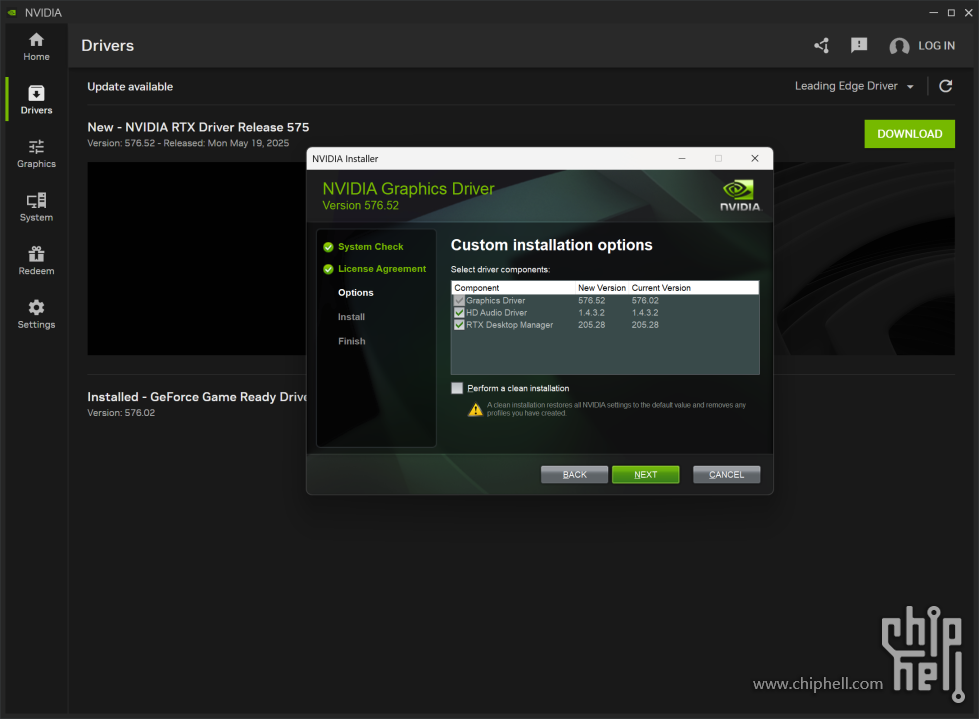Uncheck the HD Audio Driver component

point(459,313)
